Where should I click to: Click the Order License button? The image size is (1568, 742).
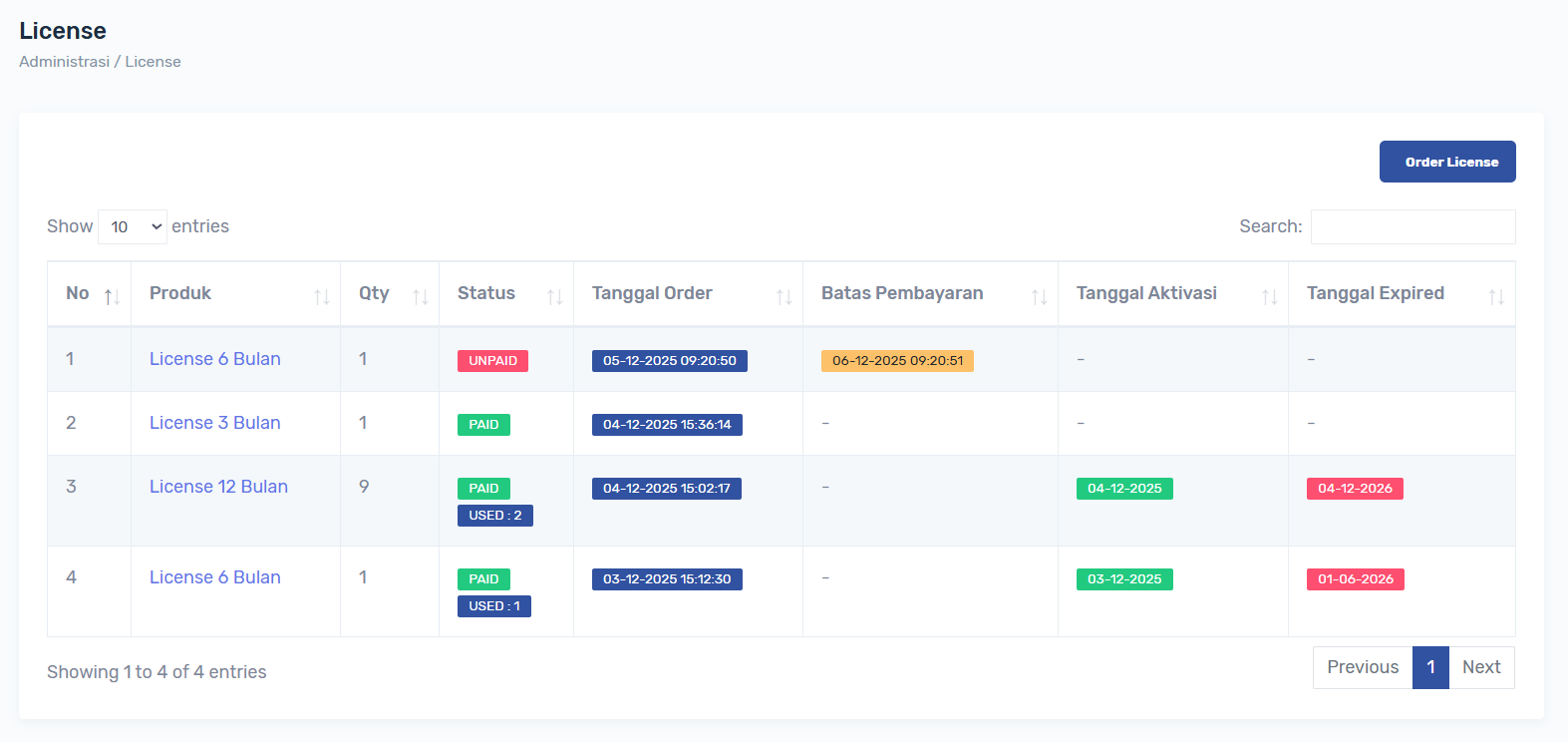point(1446,162)
